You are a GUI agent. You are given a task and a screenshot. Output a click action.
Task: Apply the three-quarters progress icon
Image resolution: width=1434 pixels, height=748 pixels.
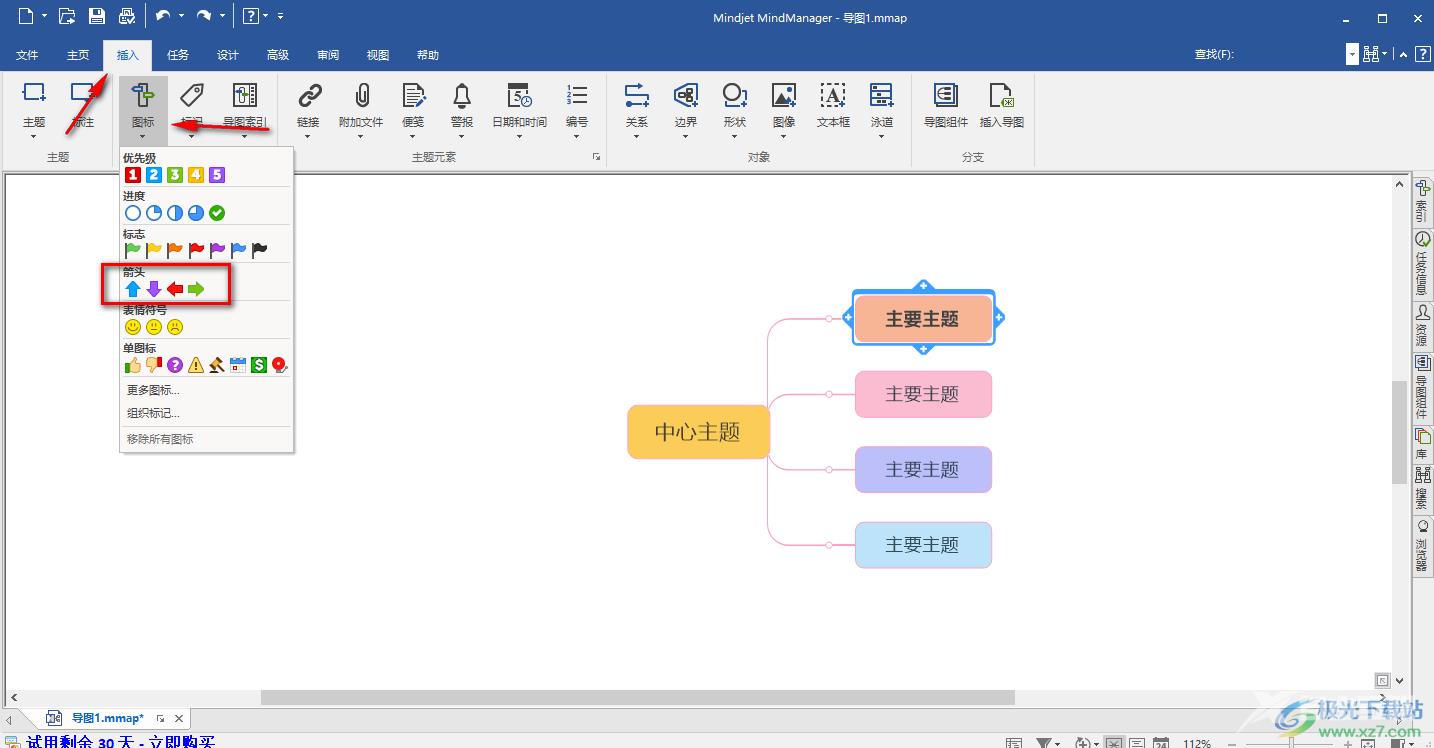(196, 213)
